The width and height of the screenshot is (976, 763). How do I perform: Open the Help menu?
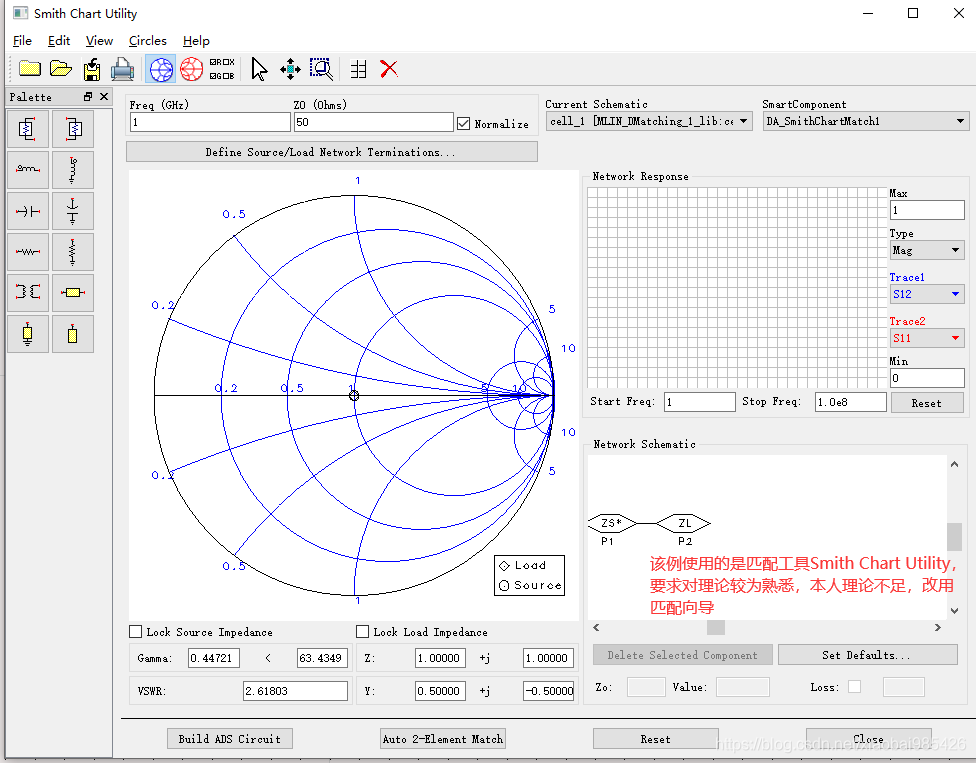click(196, 40)
